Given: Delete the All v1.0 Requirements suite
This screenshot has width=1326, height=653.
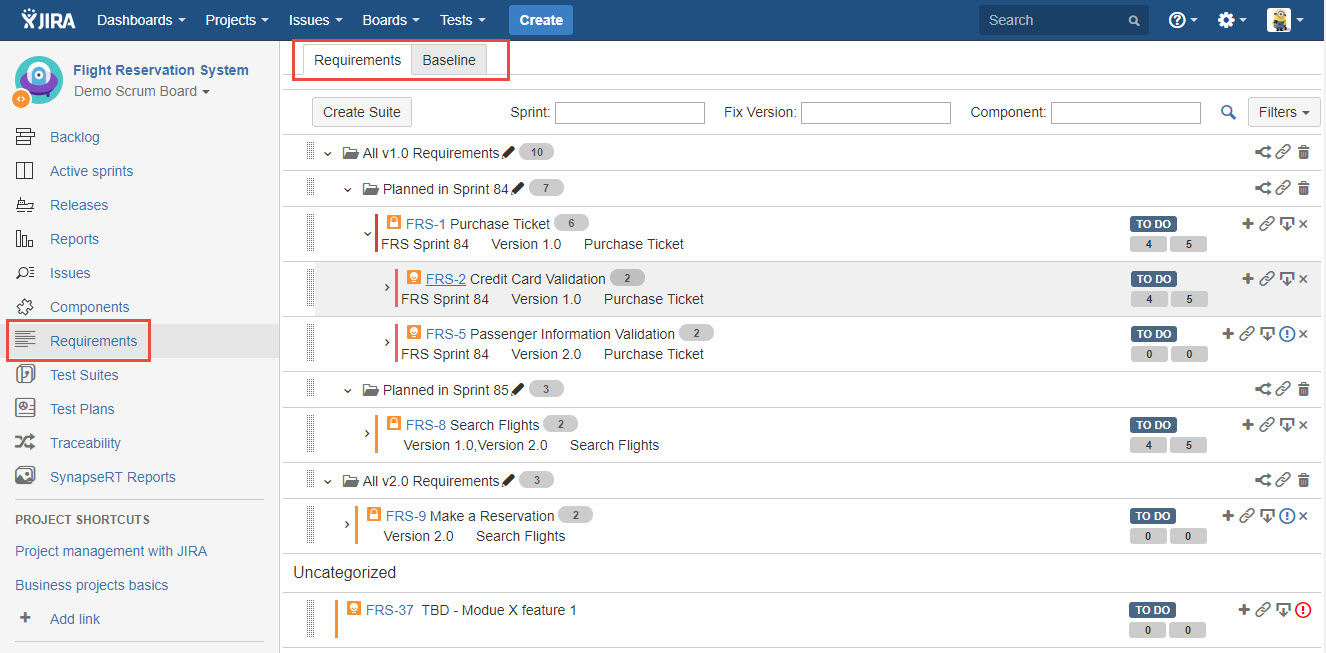Looking at the screenshot, I should 1303,153.
